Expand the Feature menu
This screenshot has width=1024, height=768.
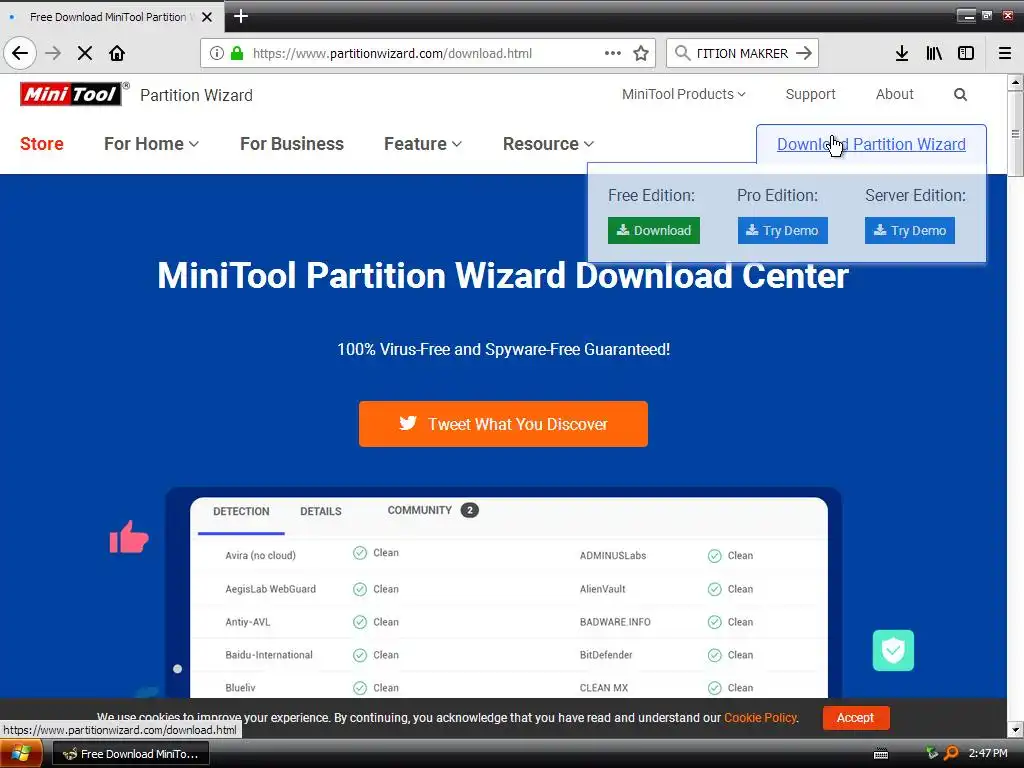[423, 144]
